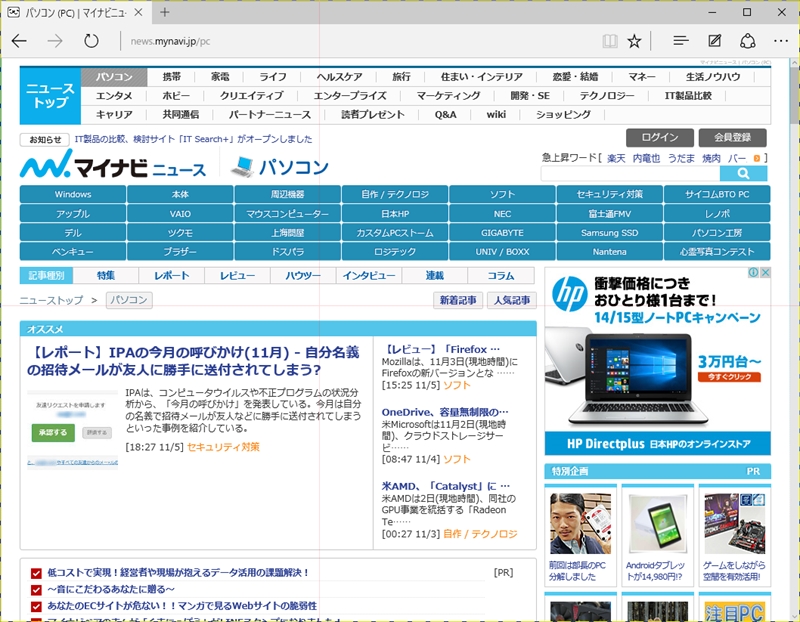Viewport: 800px width, 622px height.
Task: Switch to the 特集 article type tab
Action: pos(106,276)
